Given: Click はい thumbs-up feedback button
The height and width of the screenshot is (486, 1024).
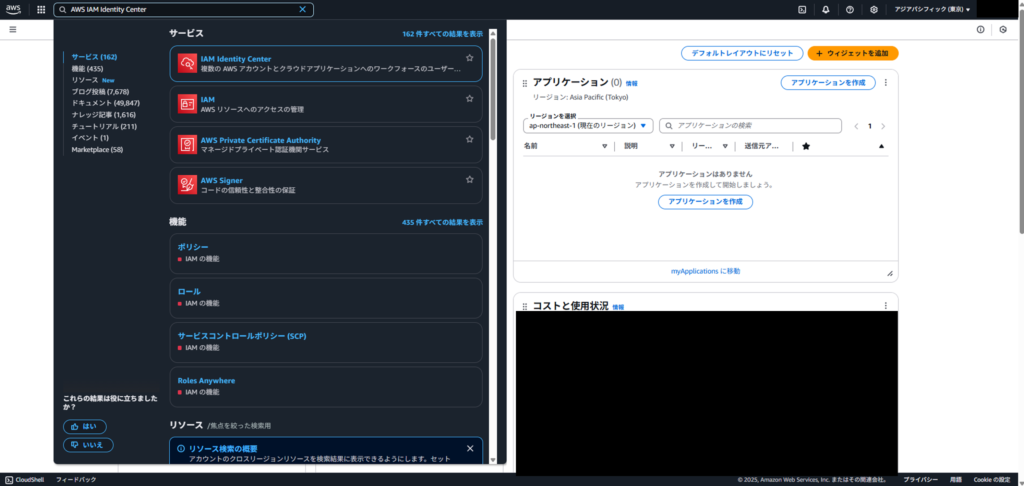Looking at the screenshot, I should click(x=85, y=427).
